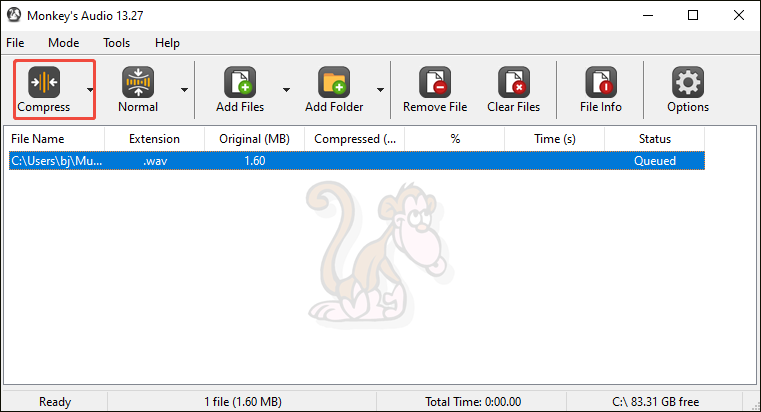Maximize the Monkey's Audio window
761x412 pixels.
tap(693, 15)
